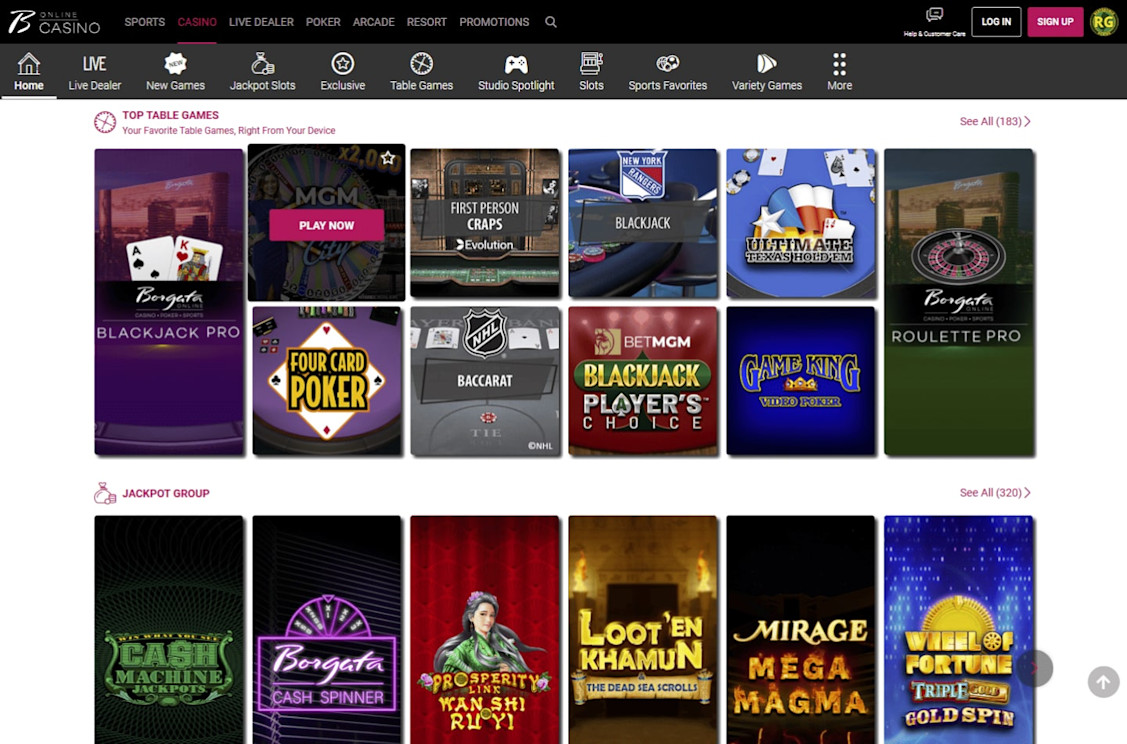The width and height of the screenshot is (1127, 744).
Task: Open BetMGM Blackjack Player's Choice tile
Action: (x=643, y=381)
